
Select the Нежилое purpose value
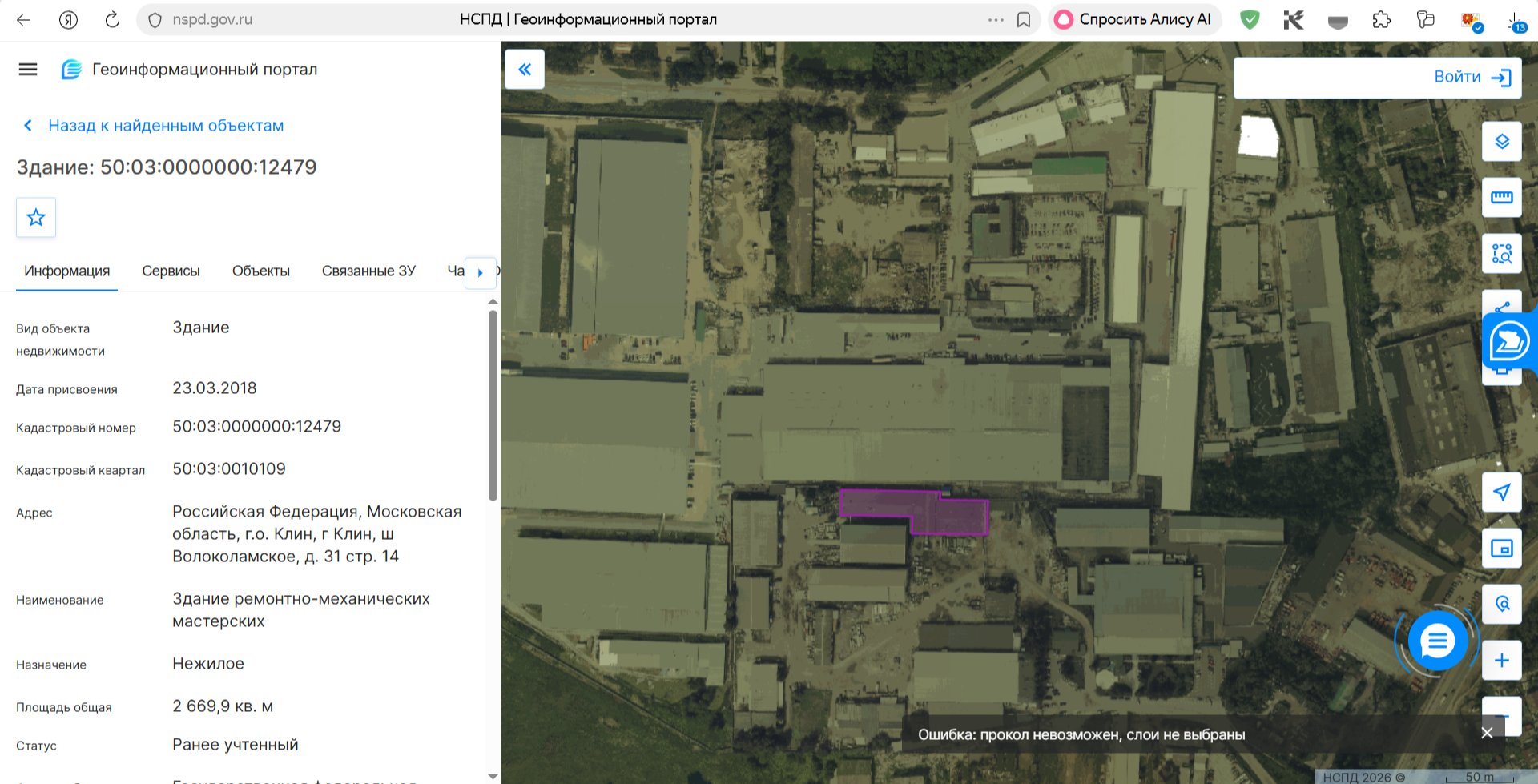[x=208, y=664]
